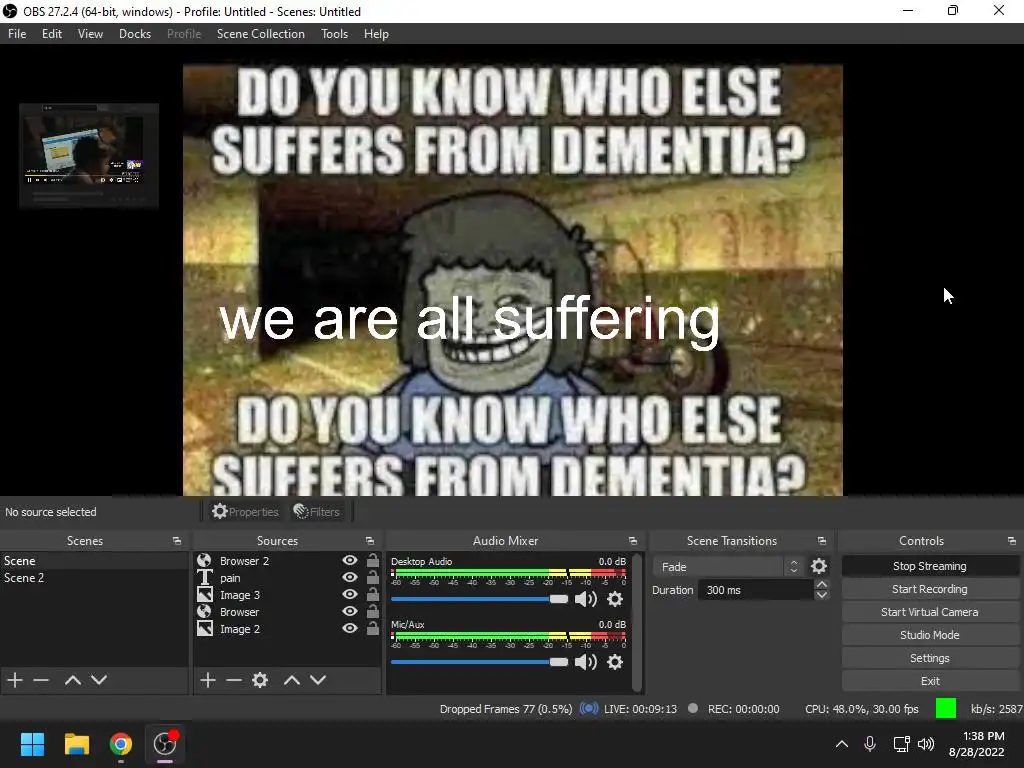This screenshot has height=768, width=1024.
Task: Add a new source with plus icon
Action: coord(208,680)
